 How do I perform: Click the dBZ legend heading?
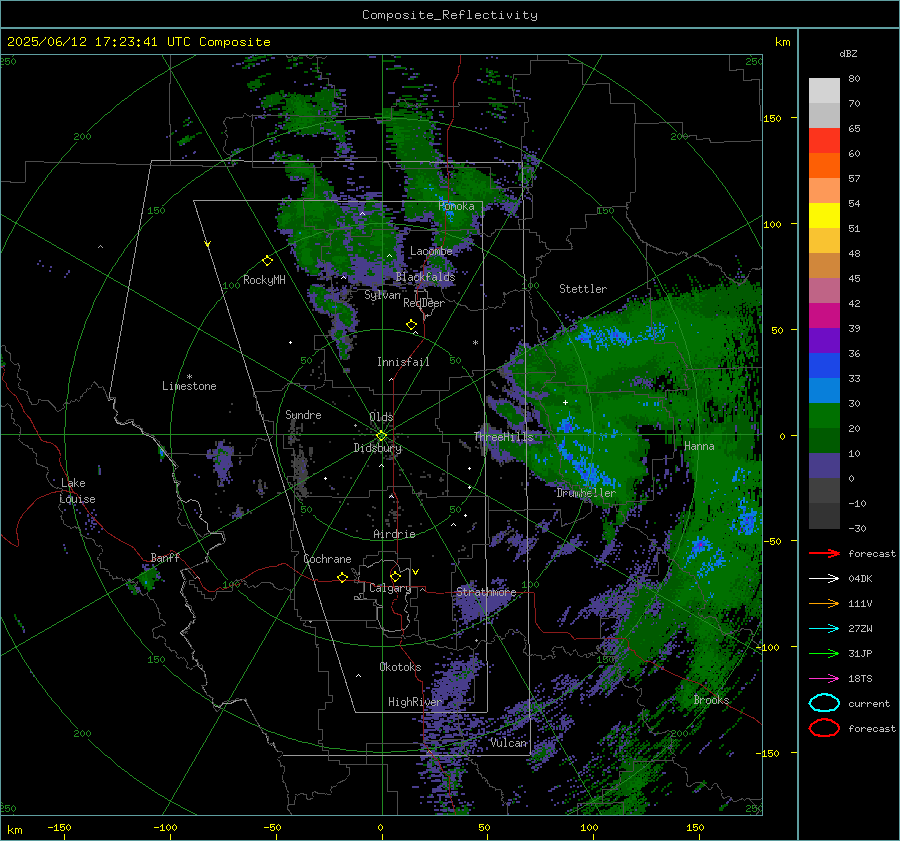click(848, 53)
